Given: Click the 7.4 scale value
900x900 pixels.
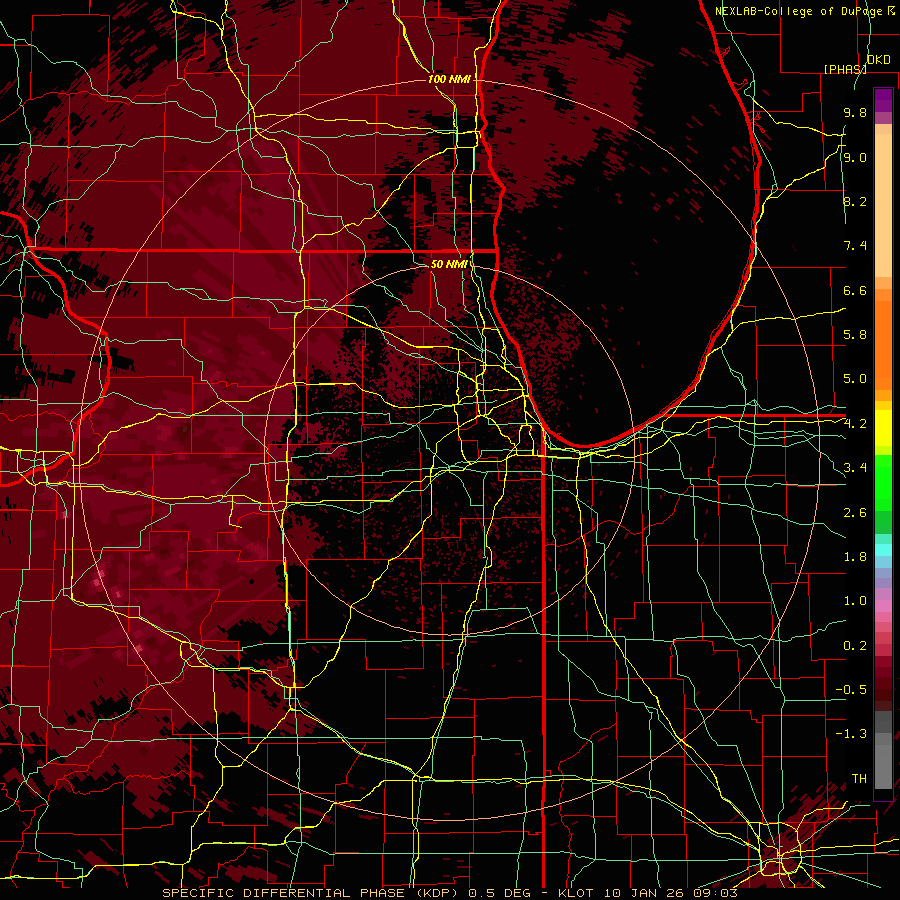Looking at the screenshot, I should [855, 246].
